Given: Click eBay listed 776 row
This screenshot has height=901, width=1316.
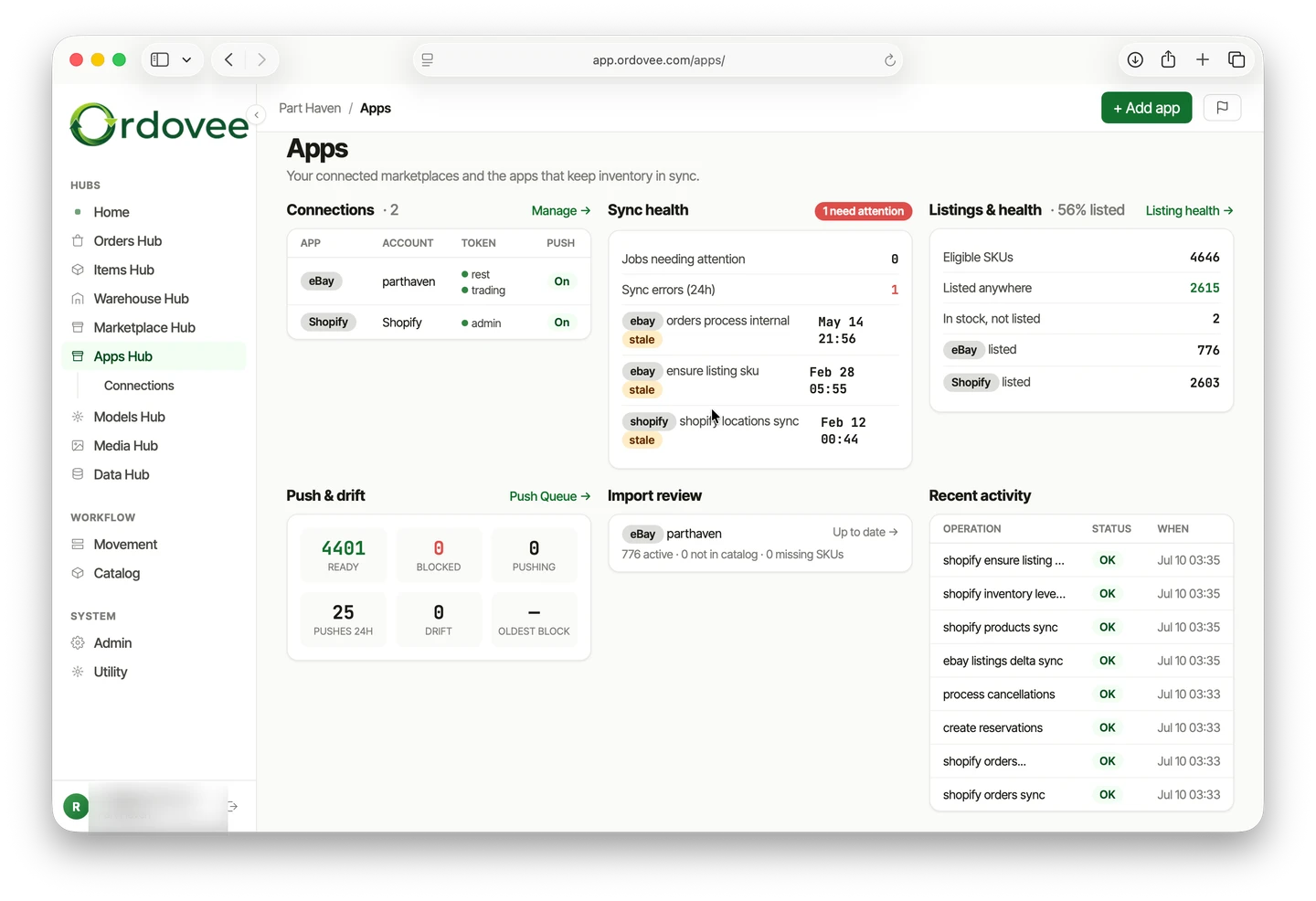Looking at the screenshot, I should [x=1081, y=350].
